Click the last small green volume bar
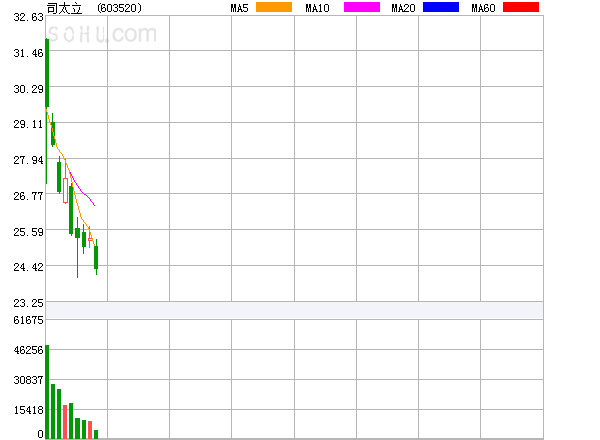This screenshot has width=600, height=440. pos(96,434)
